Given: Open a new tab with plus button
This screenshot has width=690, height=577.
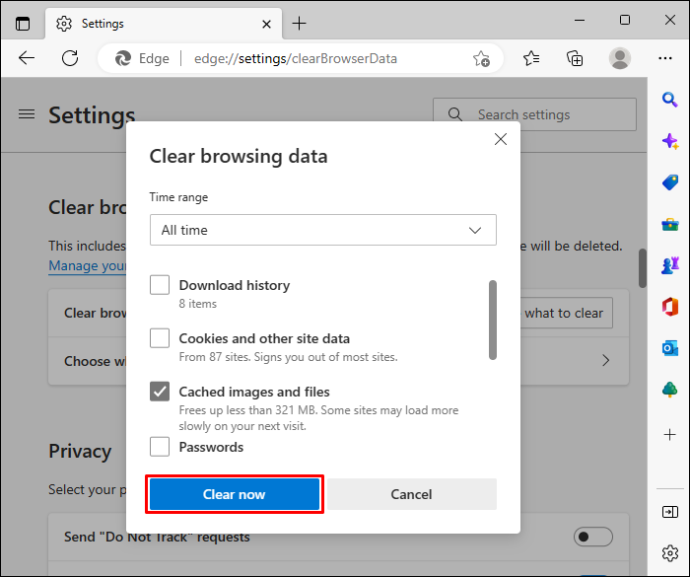Looking at the screenshot, I should (299, 23).
